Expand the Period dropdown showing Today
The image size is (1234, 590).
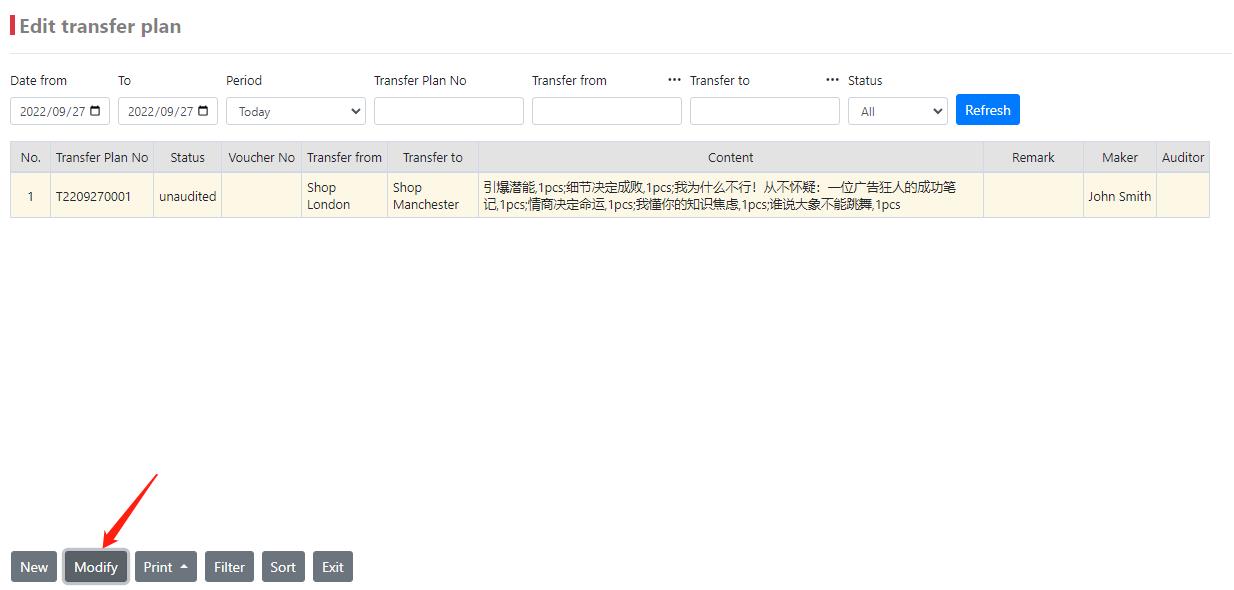coord(296,111)
